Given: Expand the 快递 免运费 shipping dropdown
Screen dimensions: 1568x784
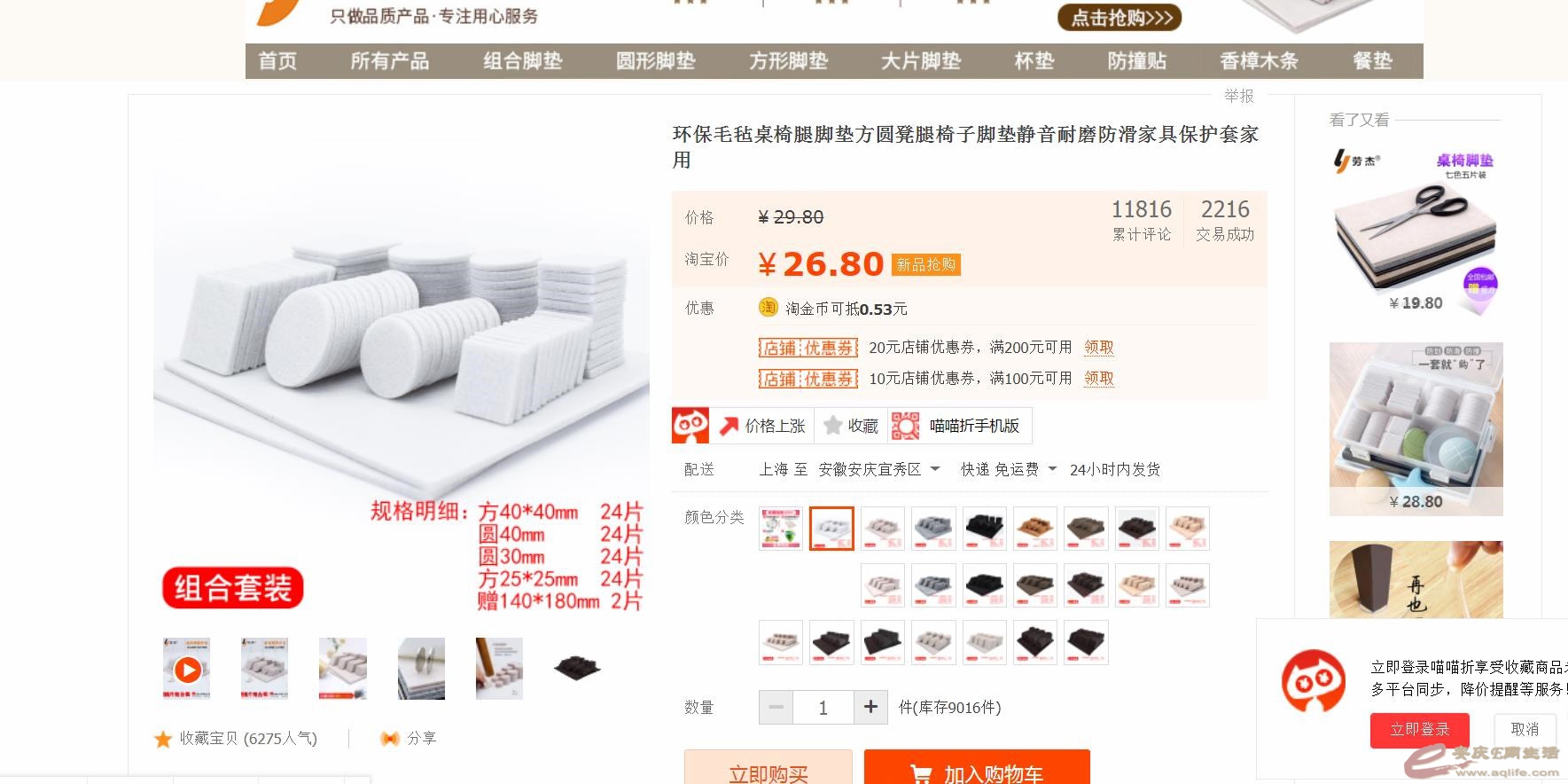Looking at the screenshot, I should tap(1009, 469).
